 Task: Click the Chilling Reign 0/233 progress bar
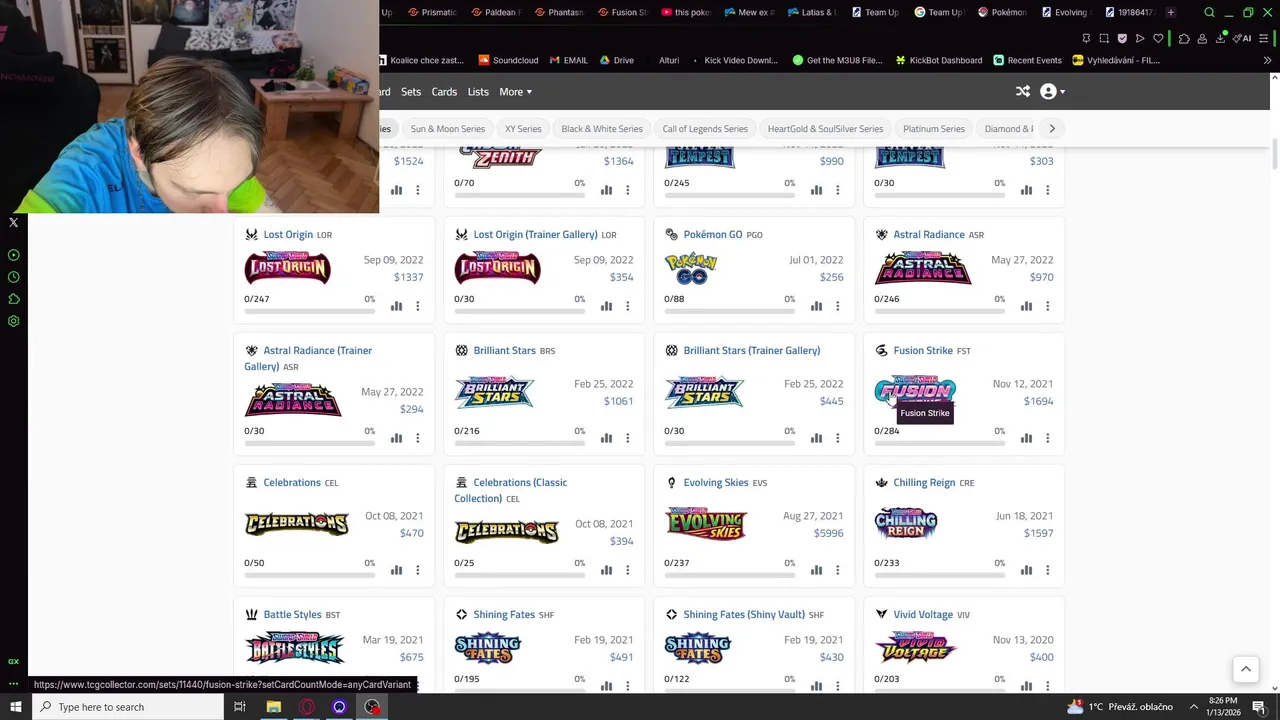coord(939,576)
